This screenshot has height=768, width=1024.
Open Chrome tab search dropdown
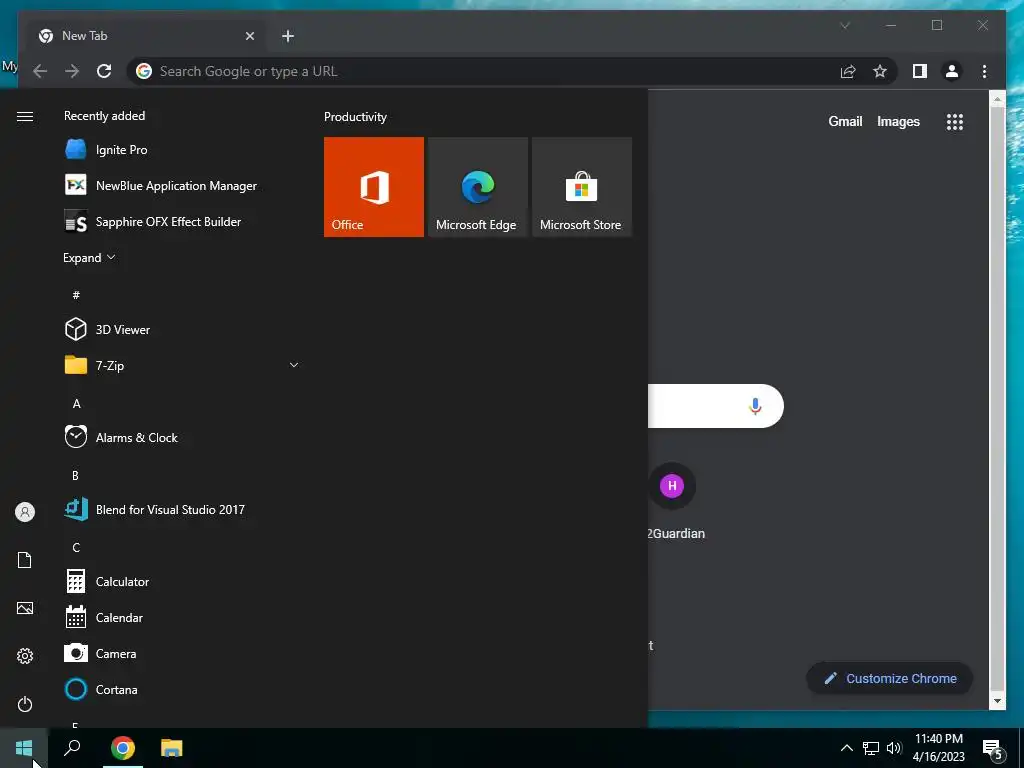(x=845, y=25)
